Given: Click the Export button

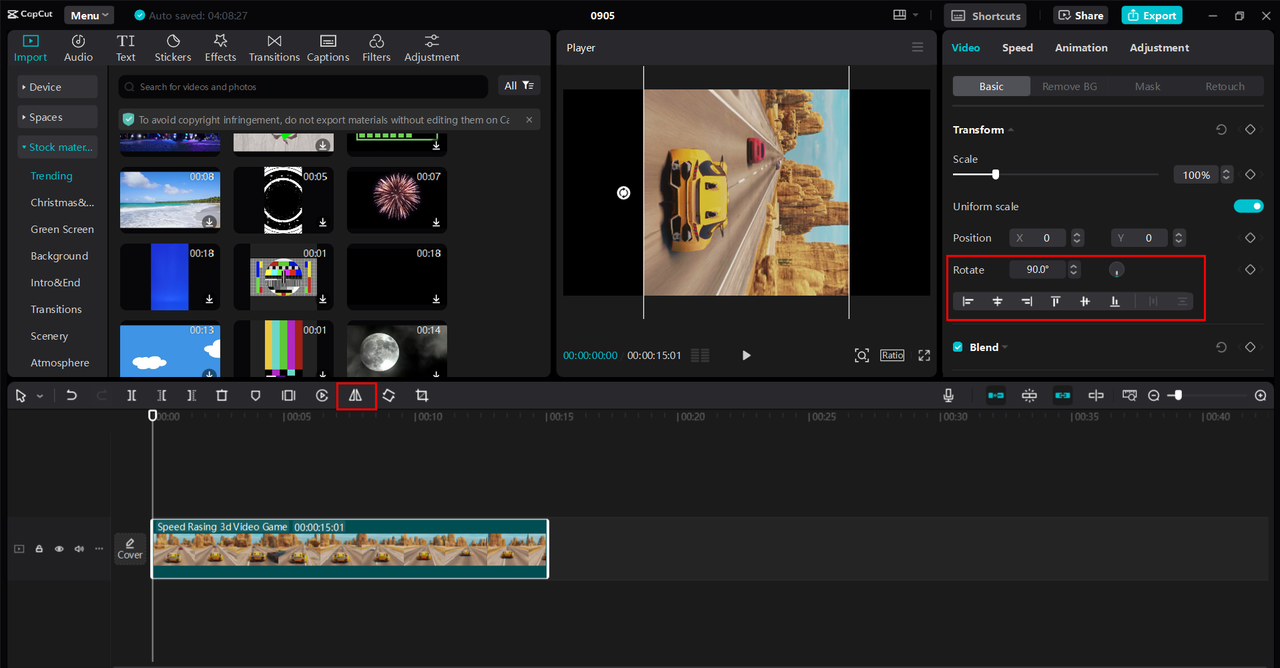Looking at the screenshot, I should click(x=1151, y=15).
